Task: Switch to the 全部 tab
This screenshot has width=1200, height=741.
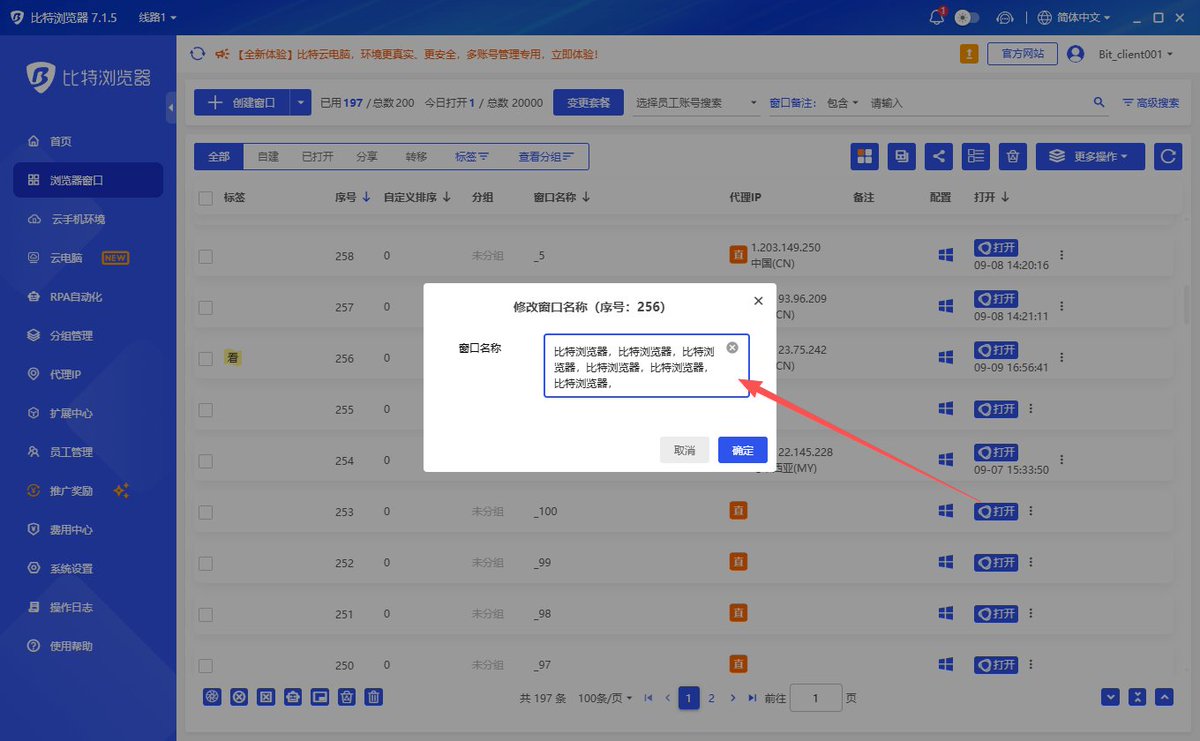Action: 218,156
